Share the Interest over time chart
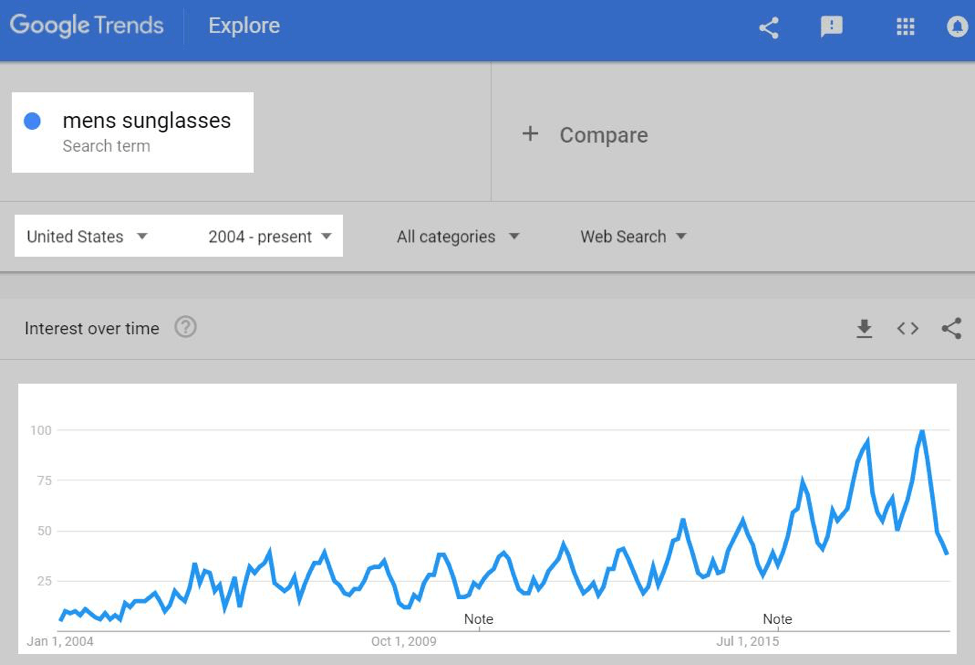Image resolution: width=975 pixels, height=665 pixels. pos(951,328)
